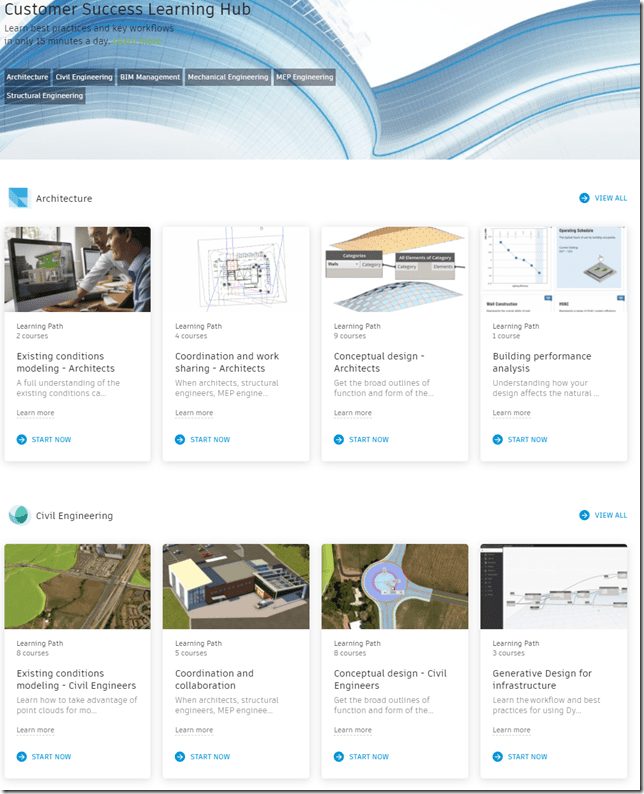Open Learn more under Existing conditions modeling - Architects
This screenshot has width=644, height=794.
click(x=35, y=413)
